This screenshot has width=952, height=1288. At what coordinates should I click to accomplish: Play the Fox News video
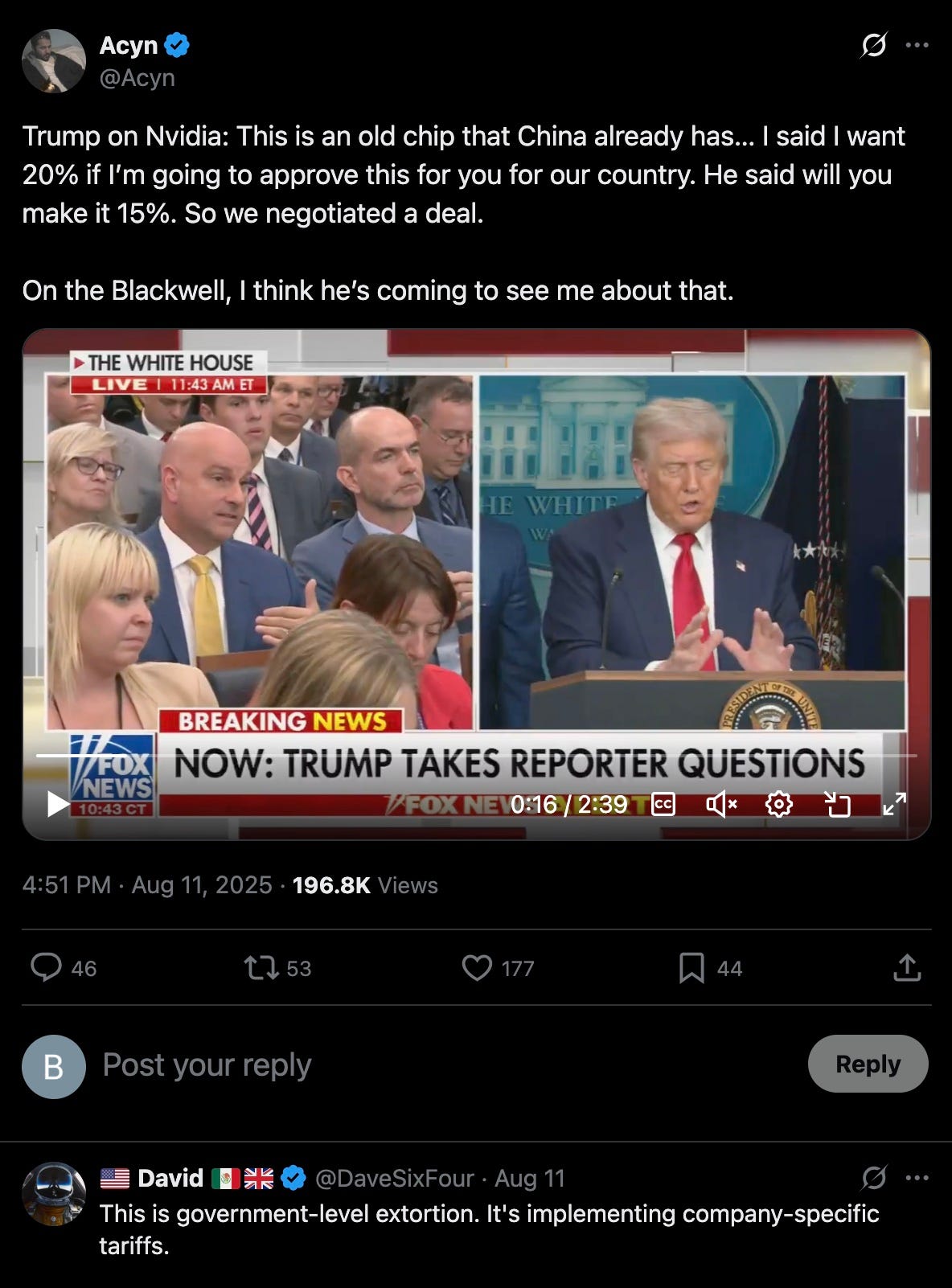(x=57, y=804)
